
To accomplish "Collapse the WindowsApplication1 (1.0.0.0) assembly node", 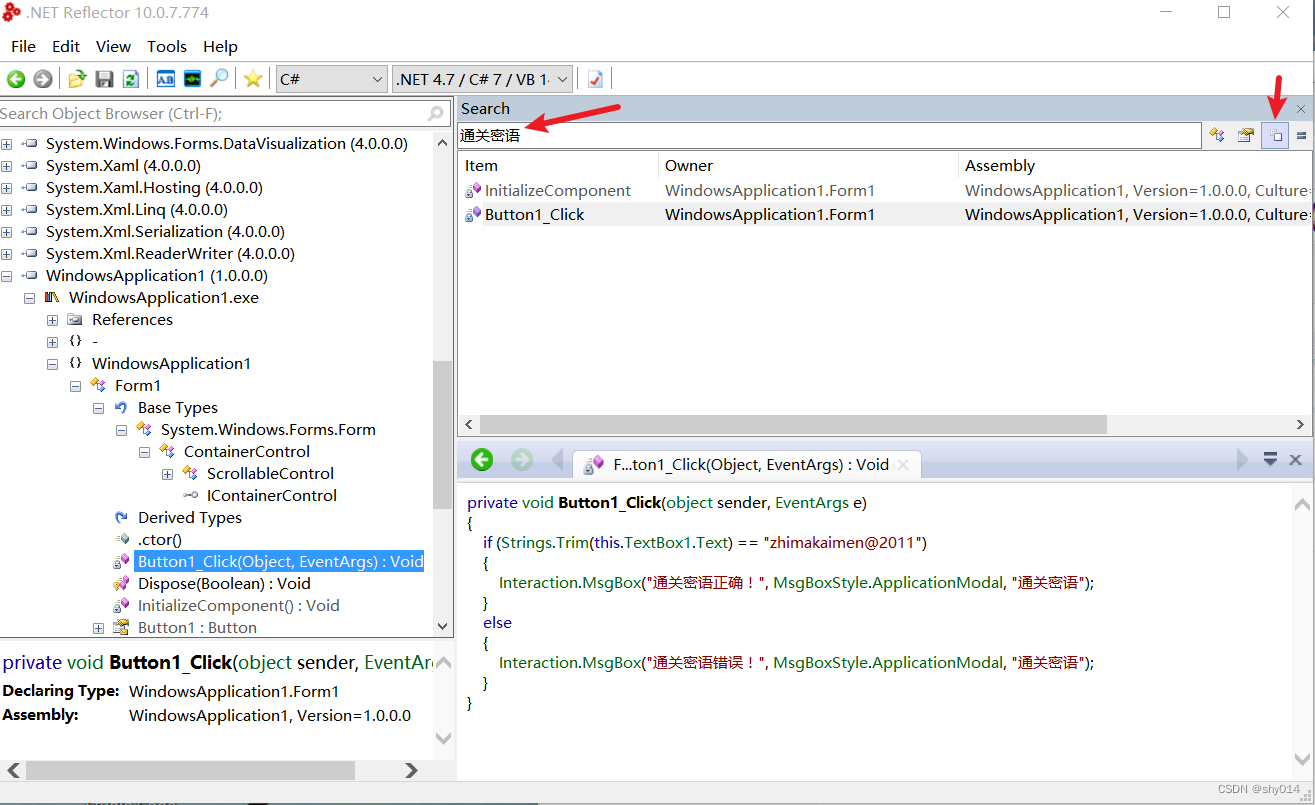I will coord(7,276).
